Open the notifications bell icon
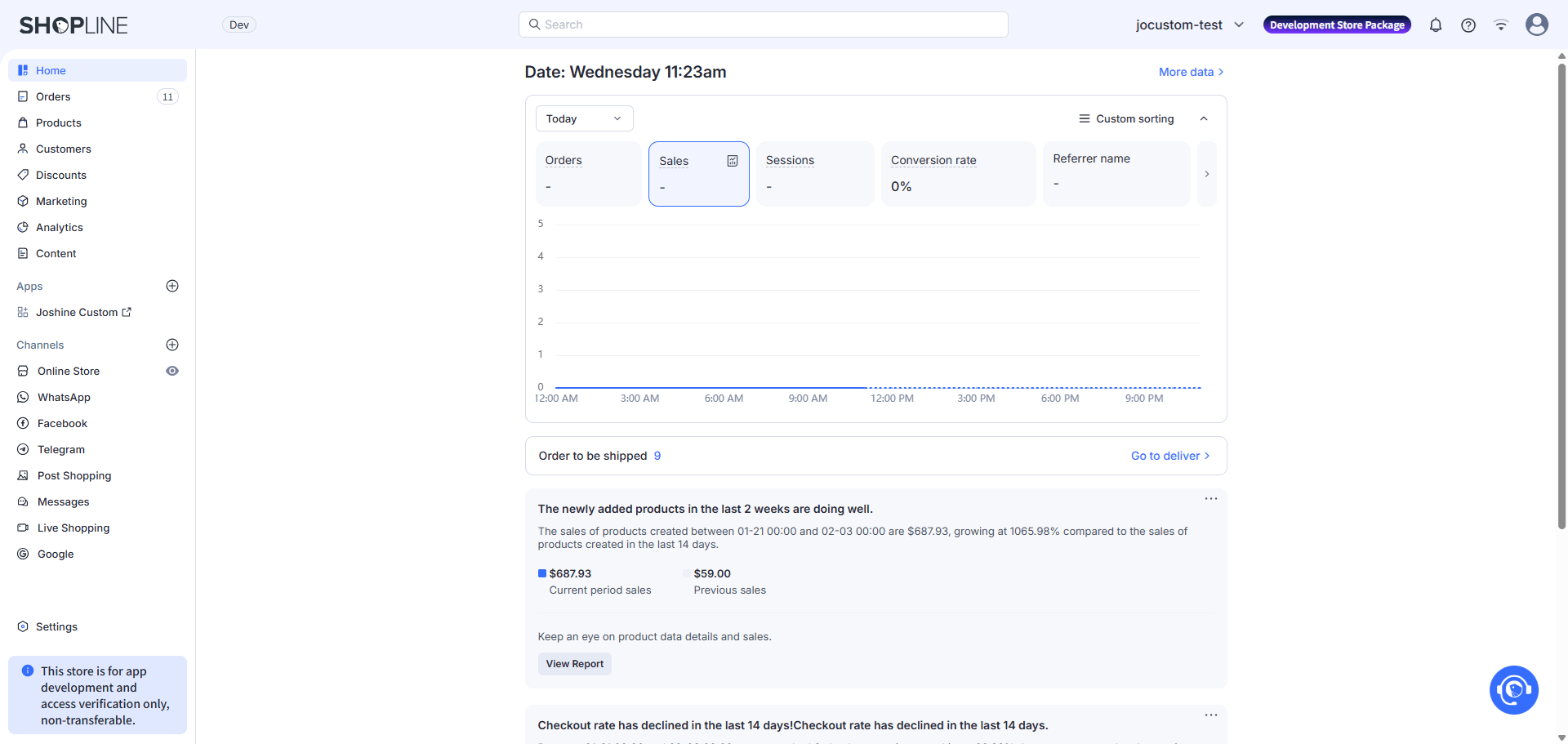The width and height of the screenshot is (1568, 744). pyautogui.click(x=1435, y=25)
